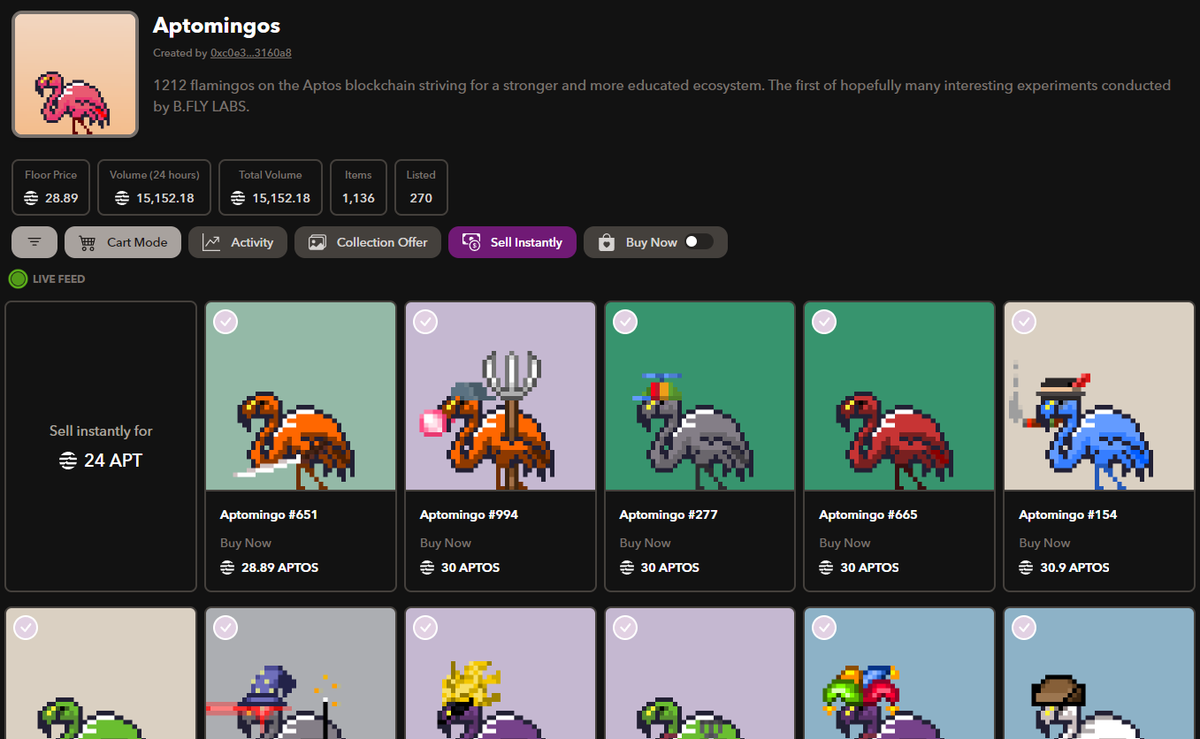Open Aptomingo #651 orange flamingo image
This screenshot has width=1200, height=739.
click(x=301, y=396)
